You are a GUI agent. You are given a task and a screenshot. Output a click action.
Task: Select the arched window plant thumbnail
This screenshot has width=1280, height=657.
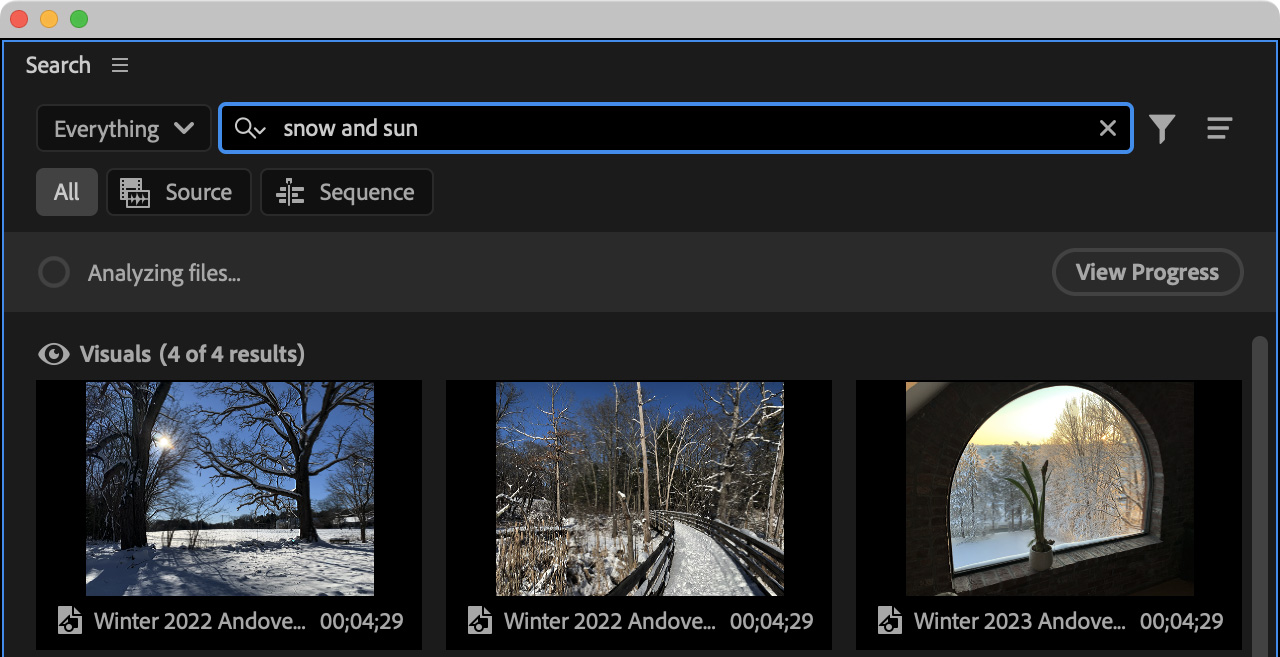coord(1049,489)
